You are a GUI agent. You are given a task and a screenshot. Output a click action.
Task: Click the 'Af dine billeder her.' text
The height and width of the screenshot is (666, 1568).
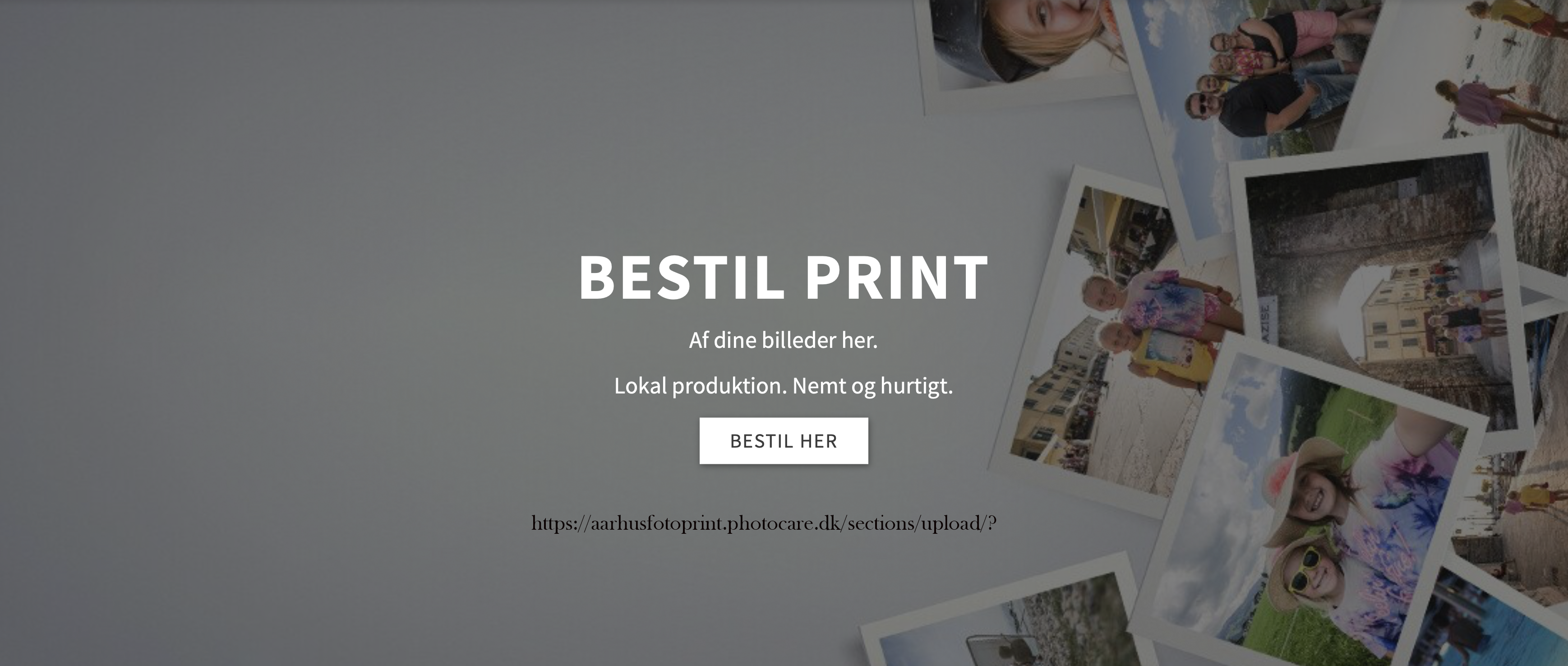point(784,340)
